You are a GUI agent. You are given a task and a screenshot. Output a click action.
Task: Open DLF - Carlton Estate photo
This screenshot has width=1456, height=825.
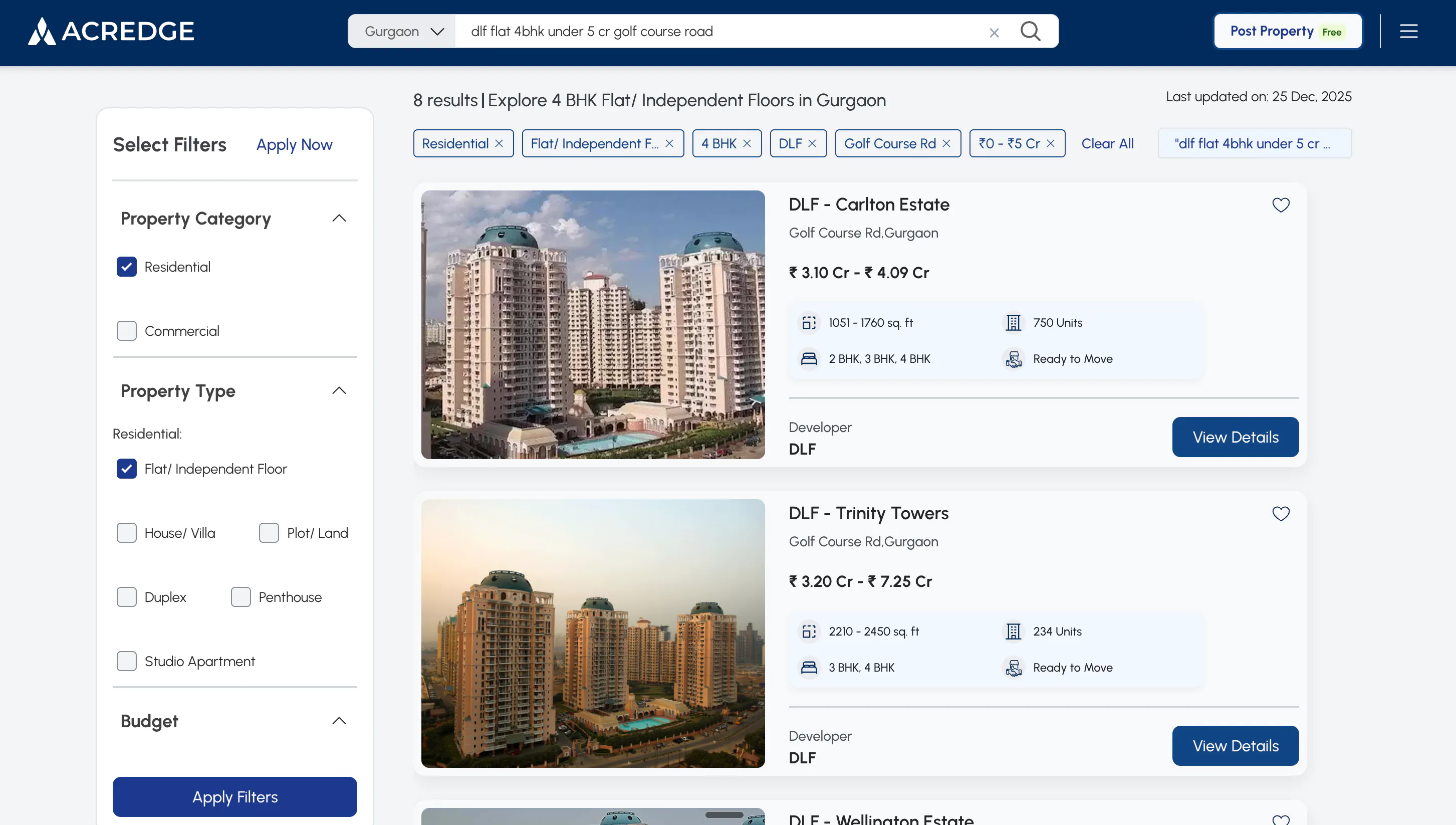(x=592, y=325)
